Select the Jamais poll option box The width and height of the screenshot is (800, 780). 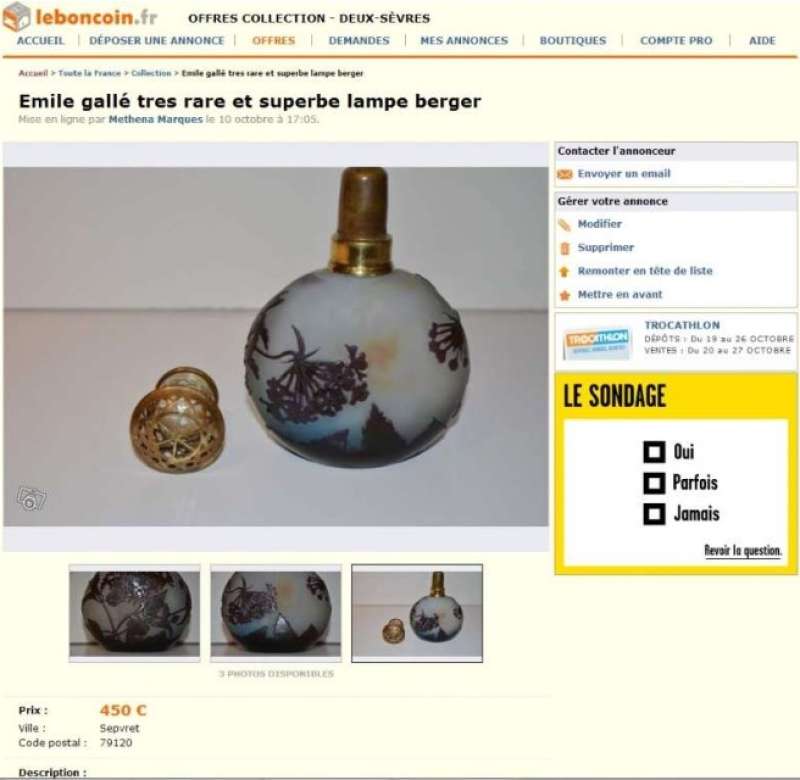pyautogui.click(x=654, y=514)
